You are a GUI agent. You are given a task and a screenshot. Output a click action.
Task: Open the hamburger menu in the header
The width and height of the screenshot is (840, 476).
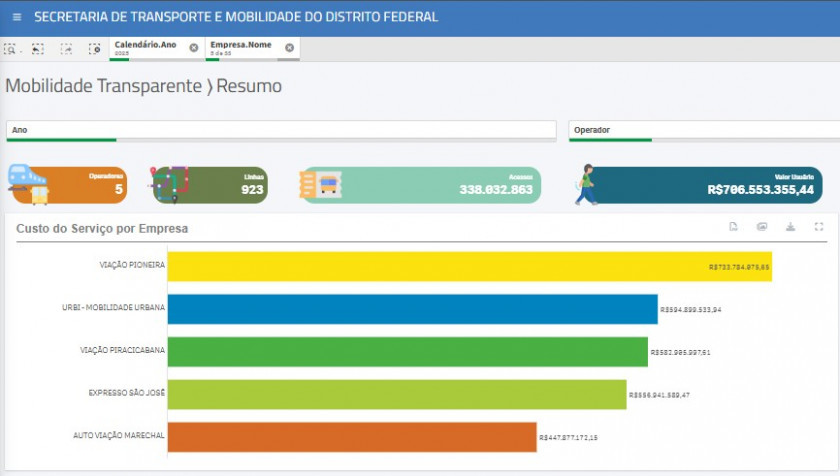click(x=17, y=17)
